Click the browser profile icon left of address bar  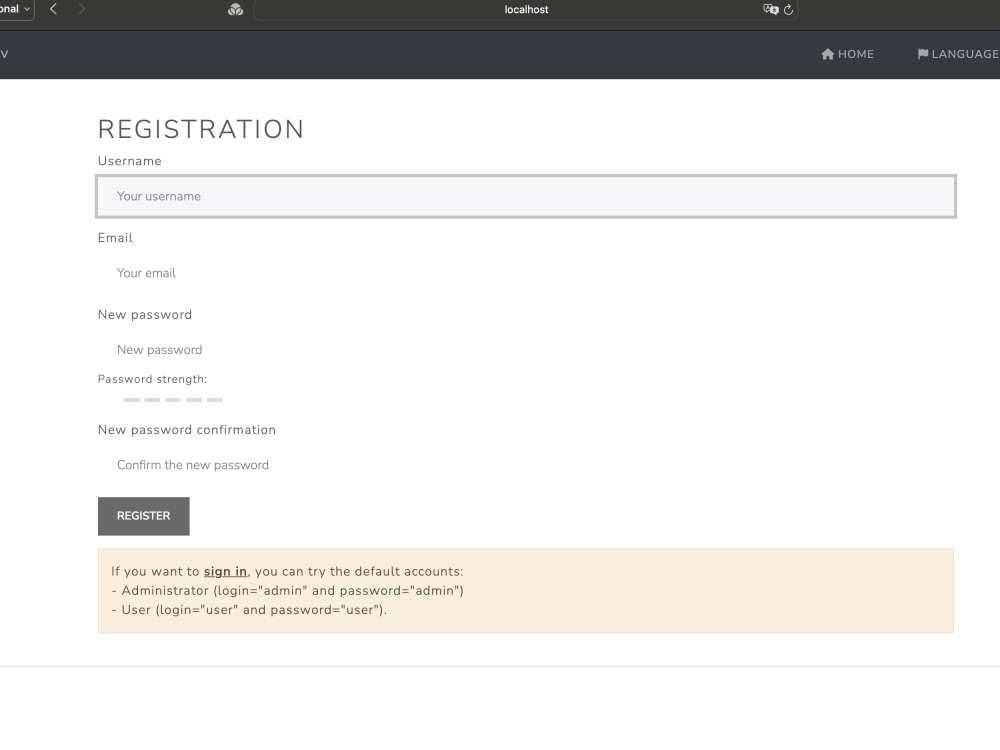(x=235, y=9)
